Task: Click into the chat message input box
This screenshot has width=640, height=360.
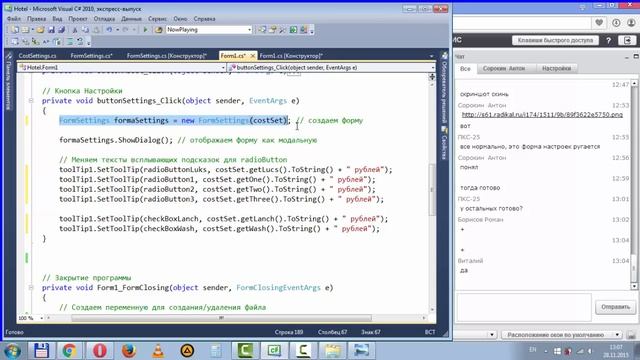Action: [x=524, y=307]
